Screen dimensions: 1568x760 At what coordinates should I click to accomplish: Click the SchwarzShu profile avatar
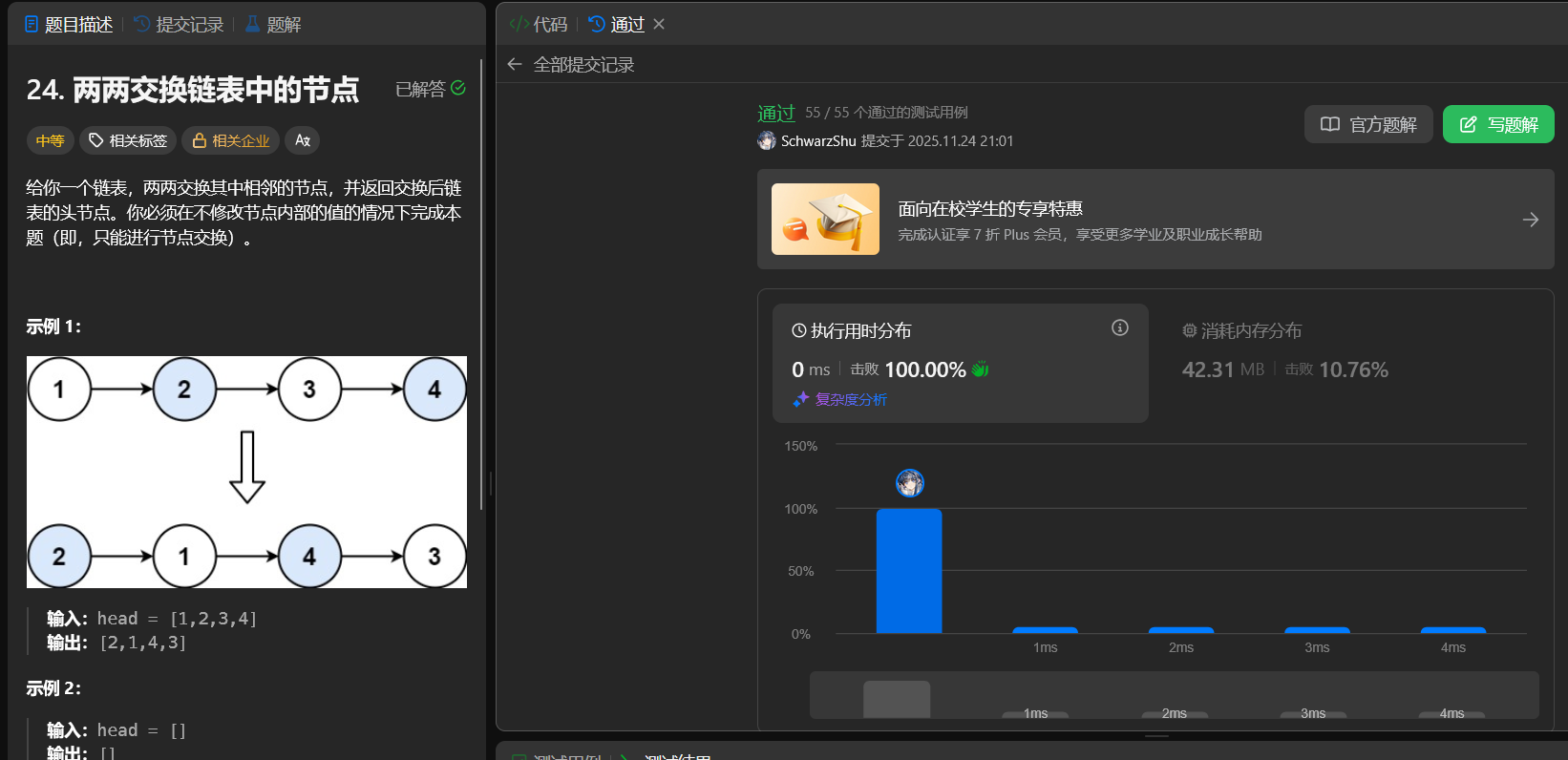(767, 140)
